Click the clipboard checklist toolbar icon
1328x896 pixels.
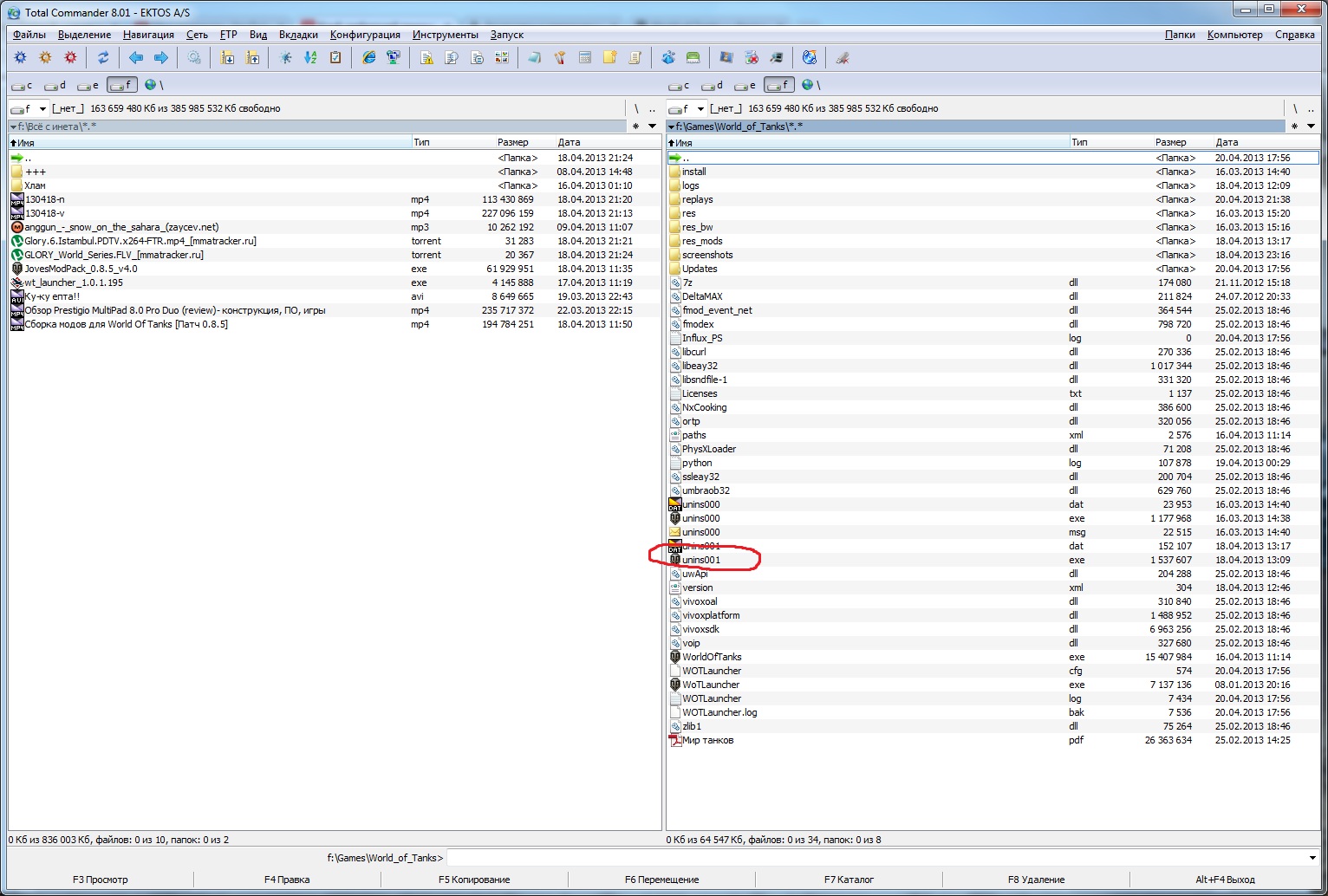click(x=335, y=57)
